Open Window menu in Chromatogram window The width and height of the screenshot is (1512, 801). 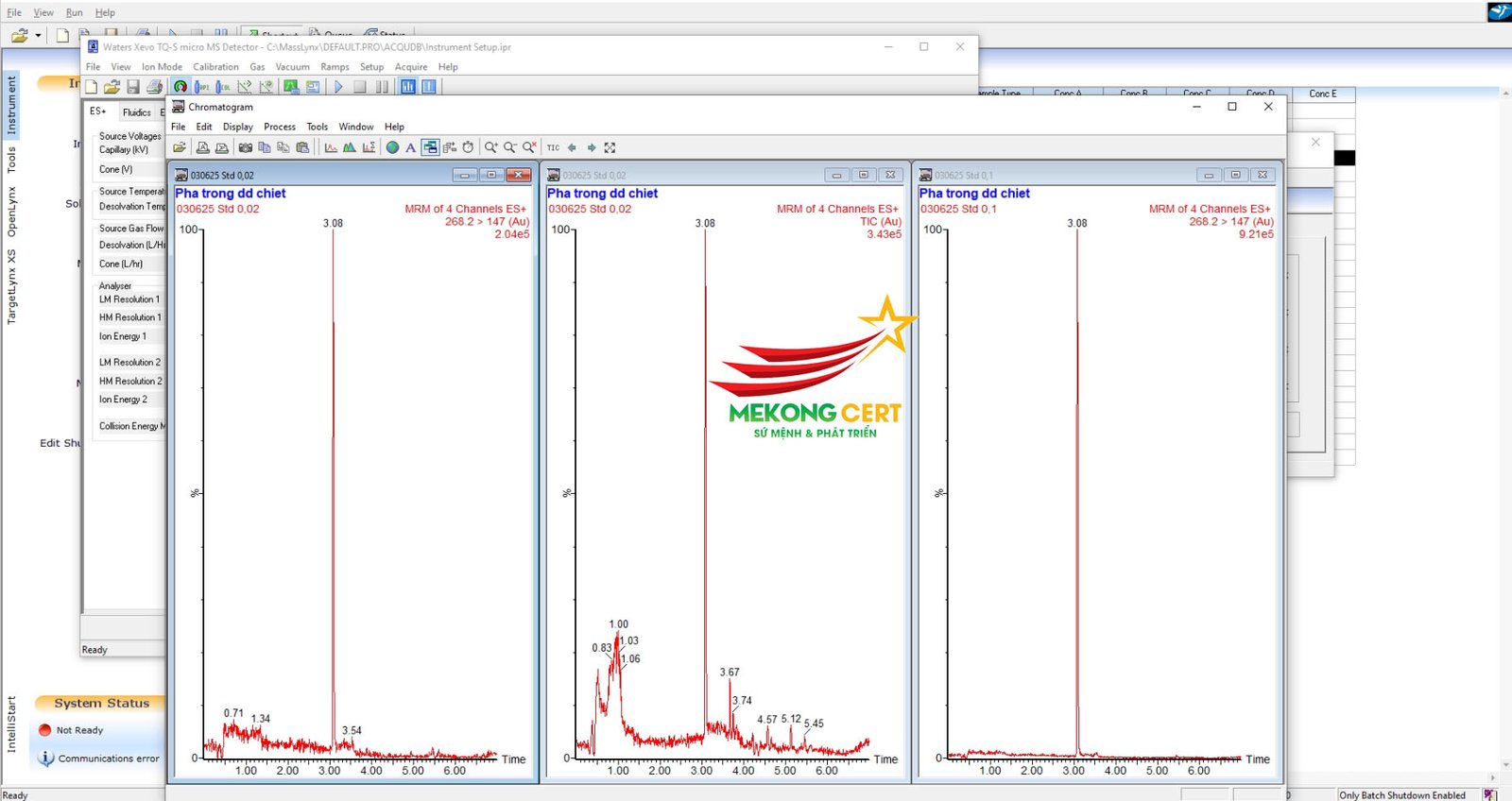point(356,127)
